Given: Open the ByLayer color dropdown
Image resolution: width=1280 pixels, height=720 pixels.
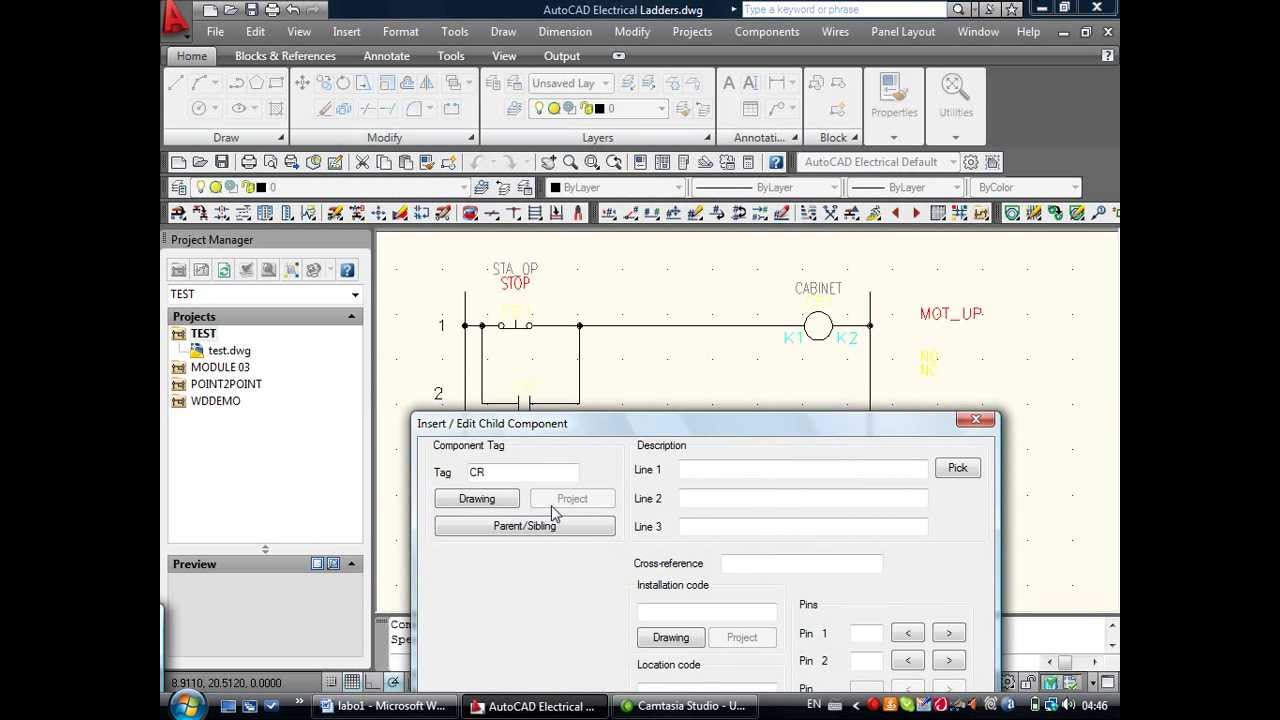Looking at the screenshot, I should 616,188.
